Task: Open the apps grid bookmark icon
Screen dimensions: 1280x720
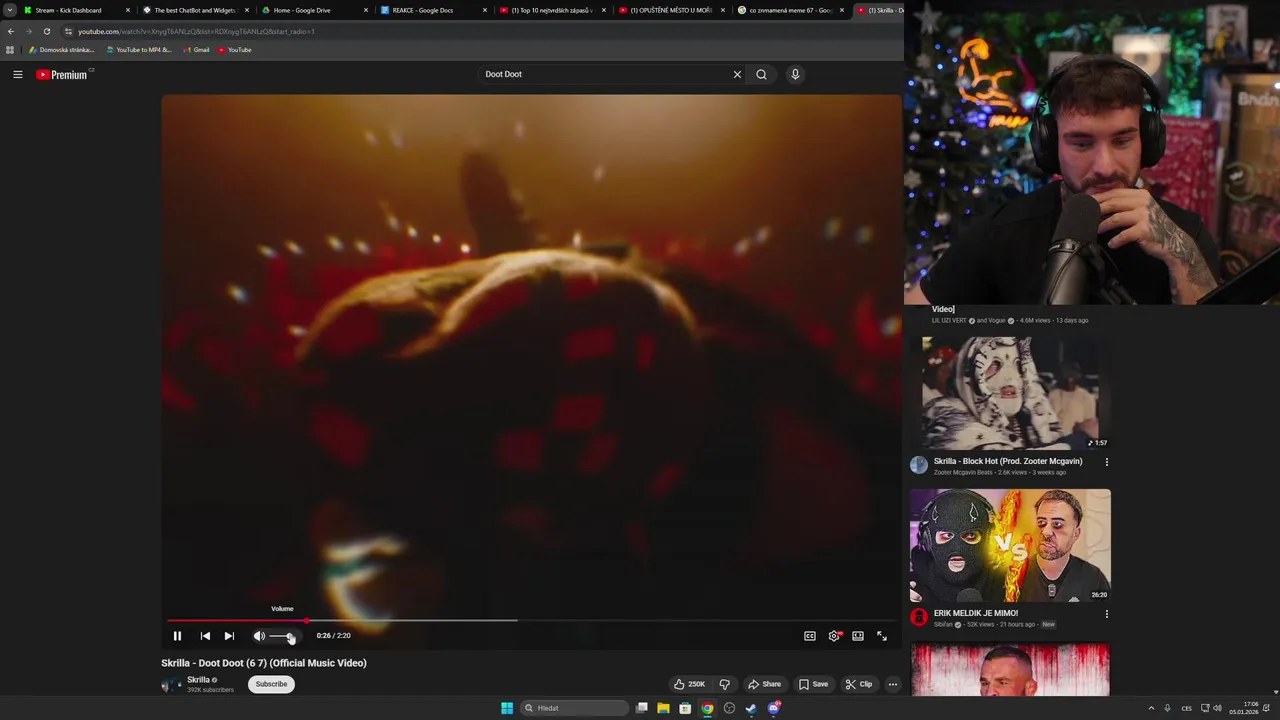Action: (10, 50)
